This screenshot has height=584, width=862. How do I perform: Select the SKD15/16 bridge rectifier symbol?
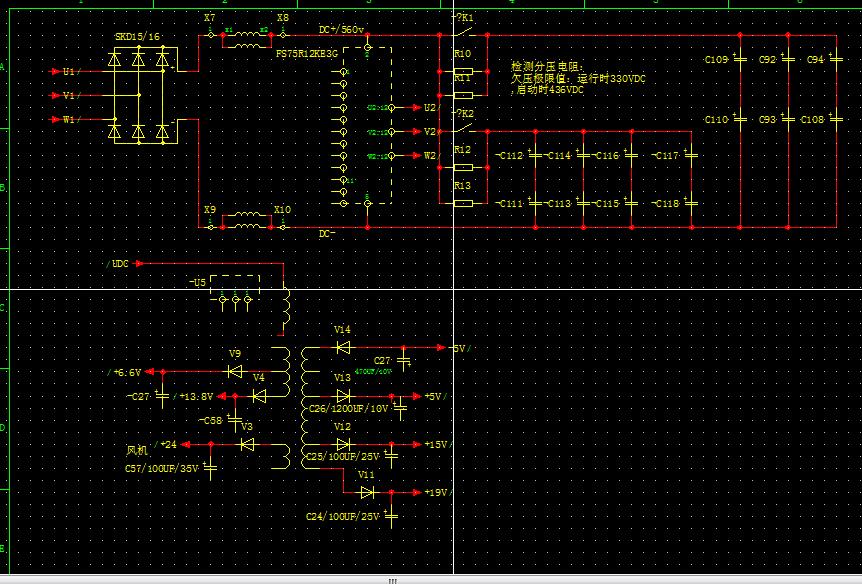coord(139,95)
